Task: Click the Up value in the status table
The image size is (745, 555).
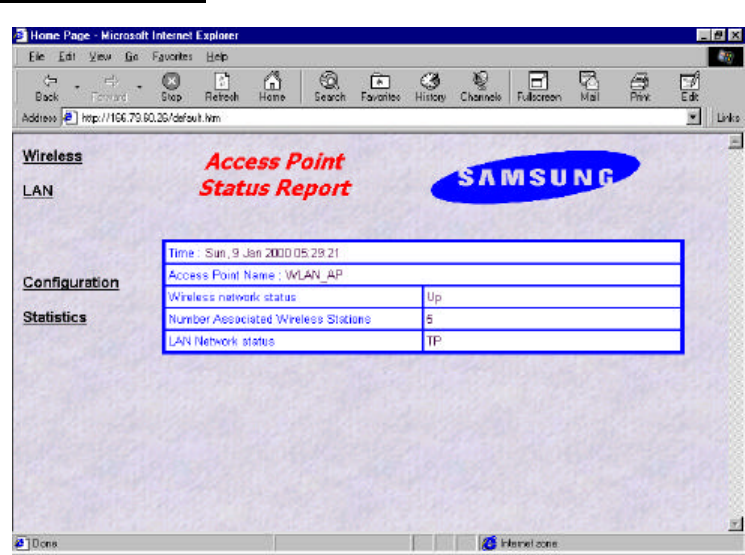Action: tap(434, 297)
